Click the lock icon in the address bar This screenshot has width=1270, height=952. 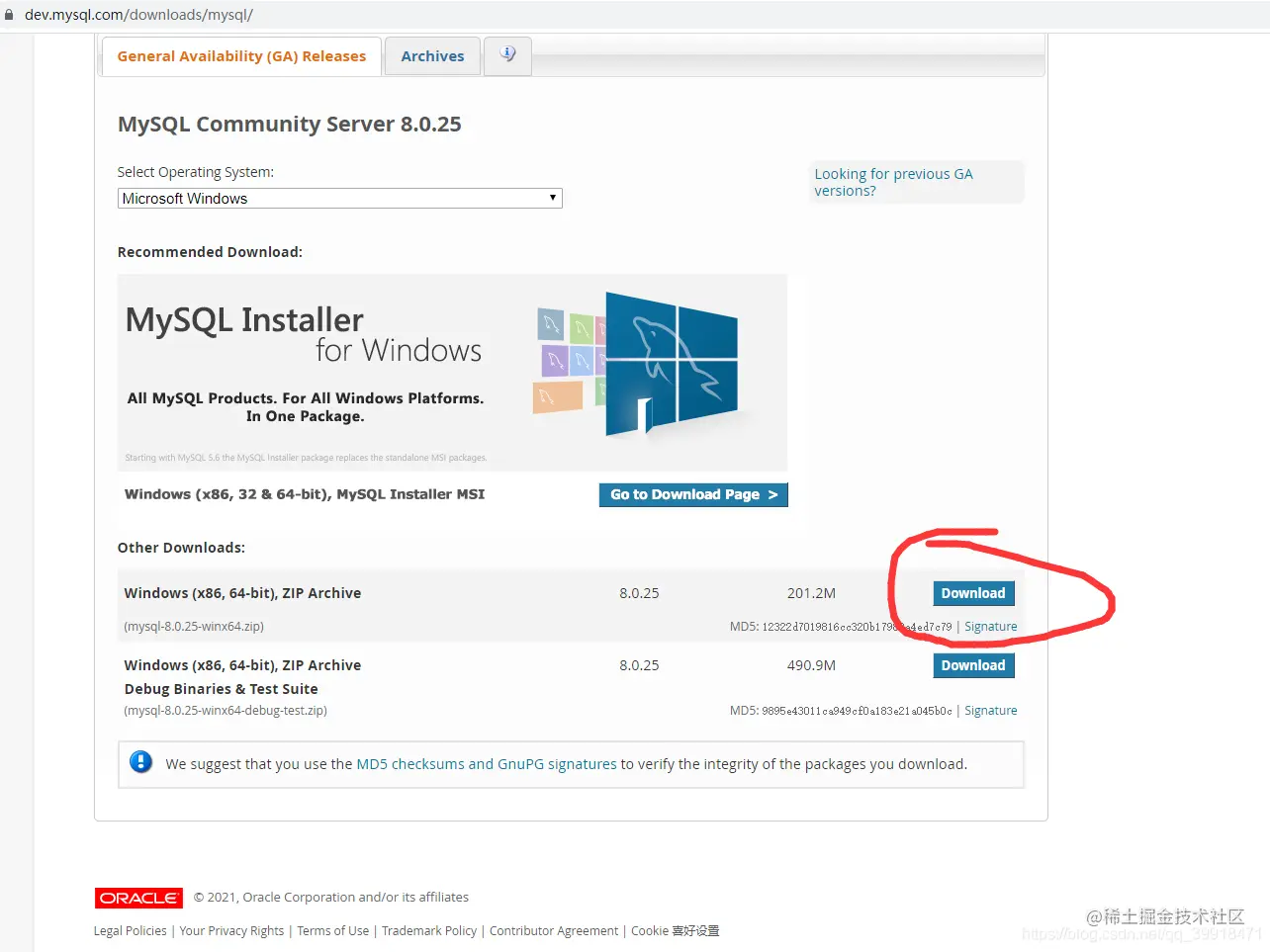click(x=10, y=15)
